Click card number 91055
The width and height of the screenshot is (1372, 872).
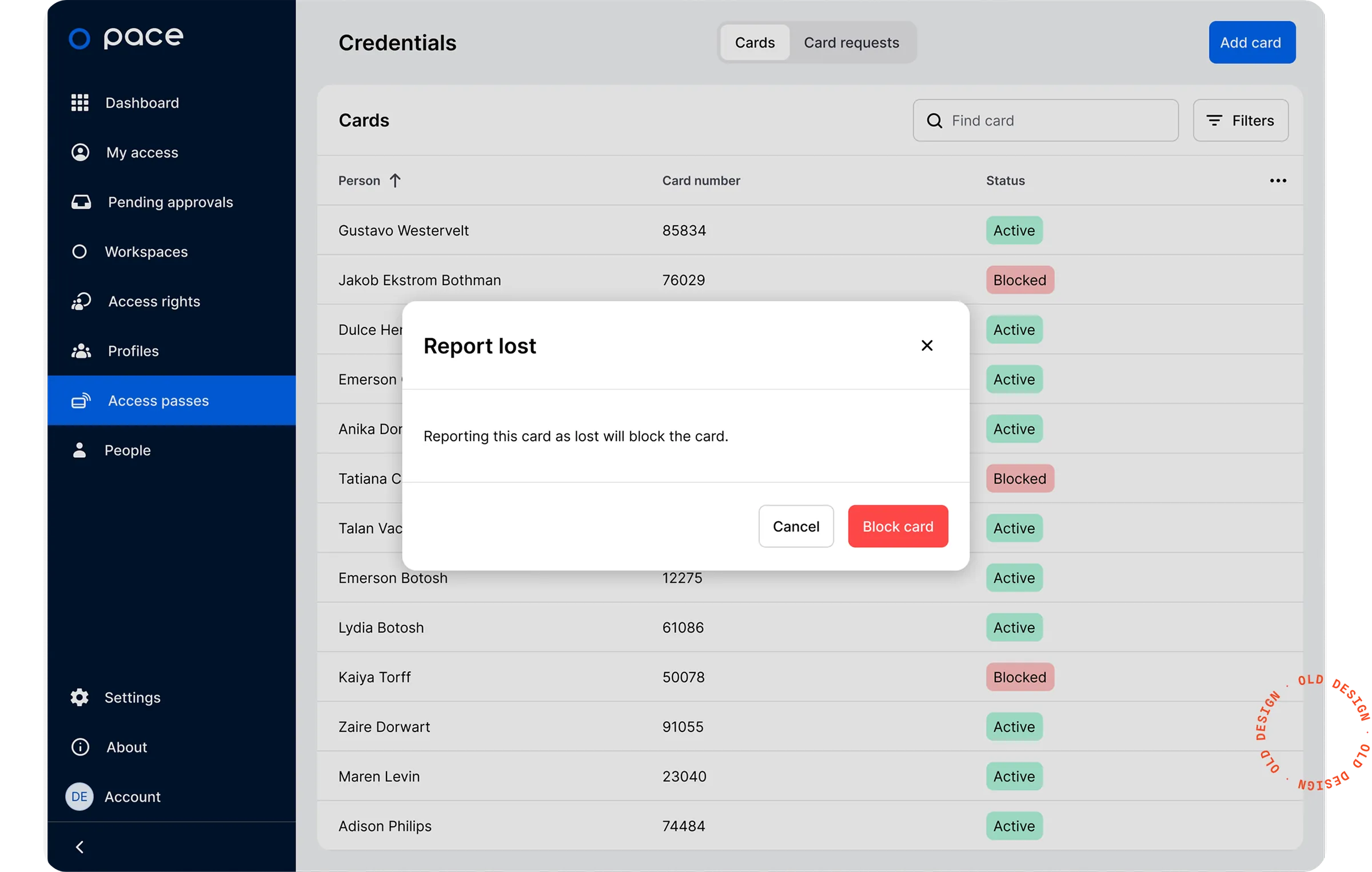tap(683, 727)
